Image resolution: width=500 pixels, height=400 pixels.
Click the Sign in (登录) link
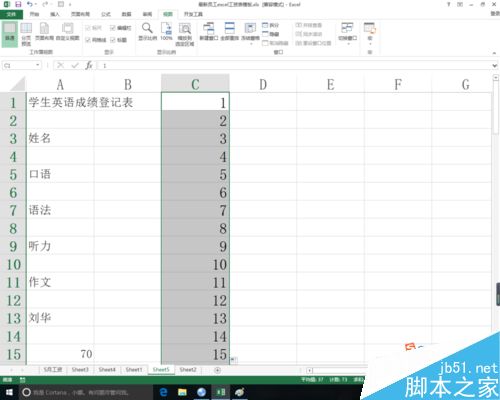[x=496, y=14]
